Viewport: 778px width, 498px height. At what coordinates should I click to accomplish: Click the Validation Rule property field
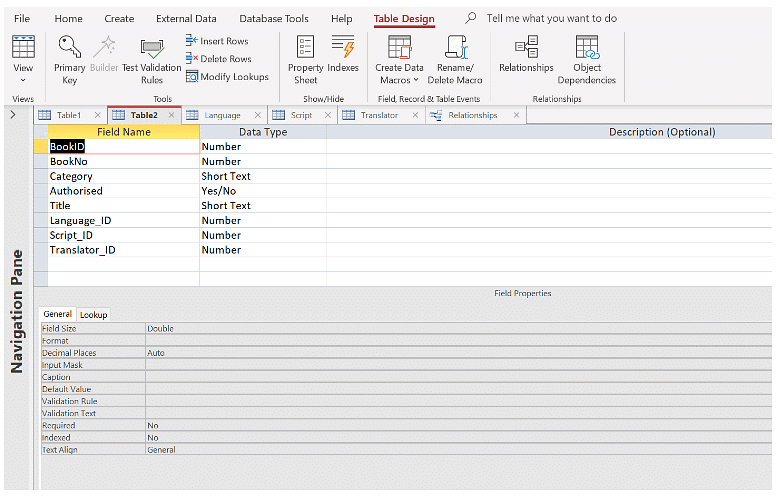458,401
